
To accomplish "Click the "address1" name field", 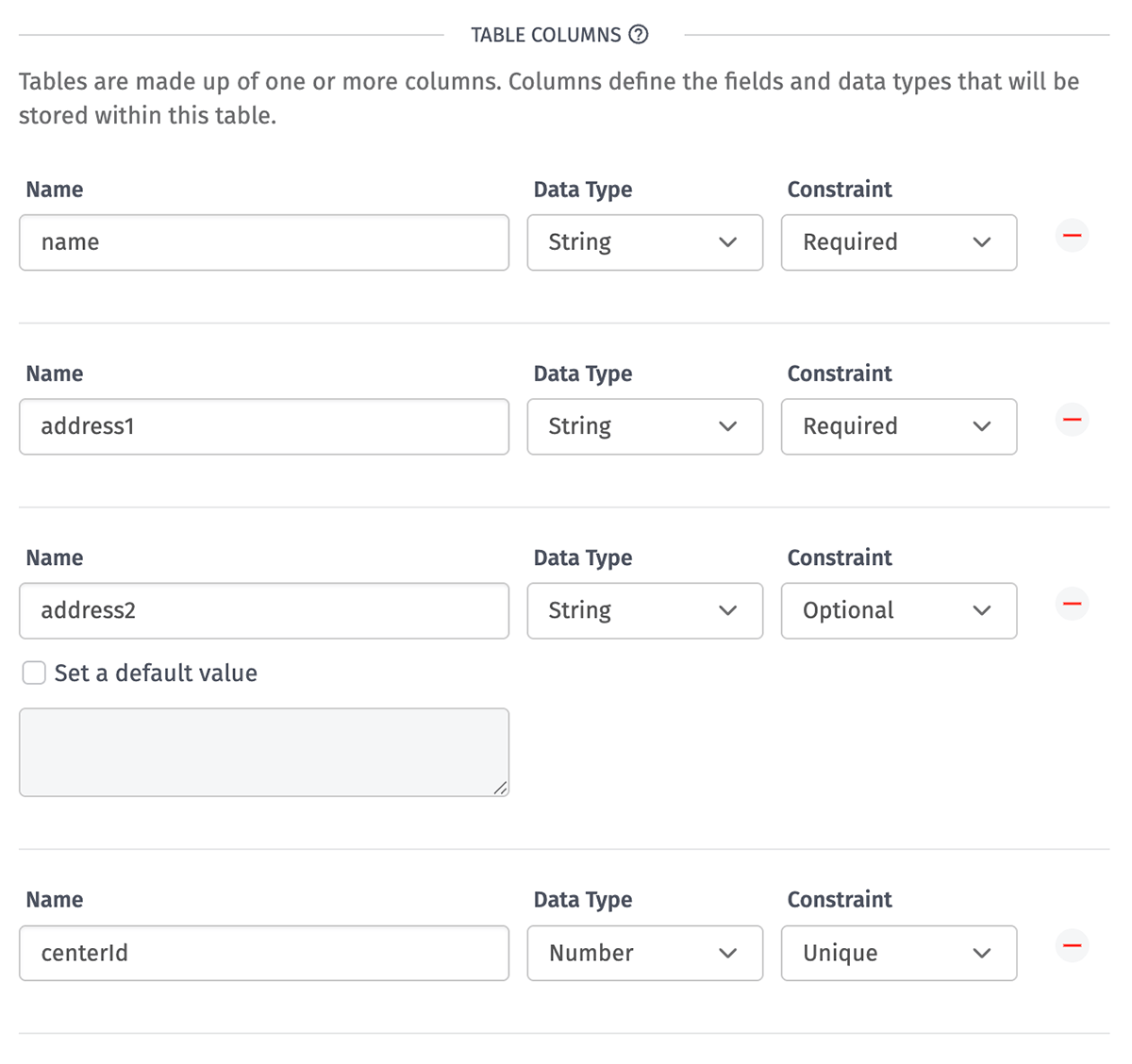I will (x=264, y=426).
